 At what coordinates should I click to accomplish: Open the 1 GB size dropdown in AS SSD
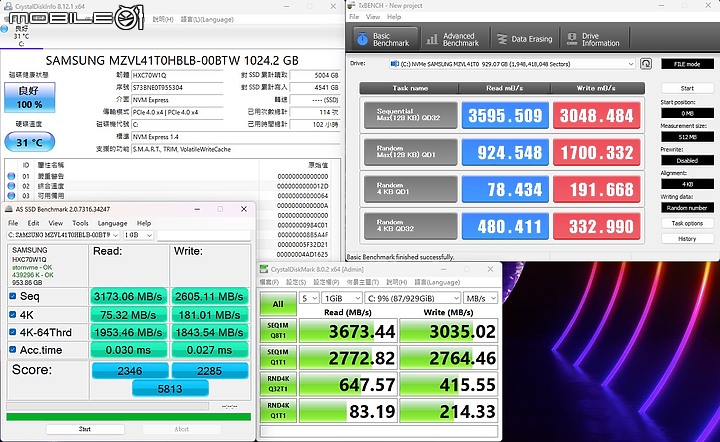coord(138,235)
